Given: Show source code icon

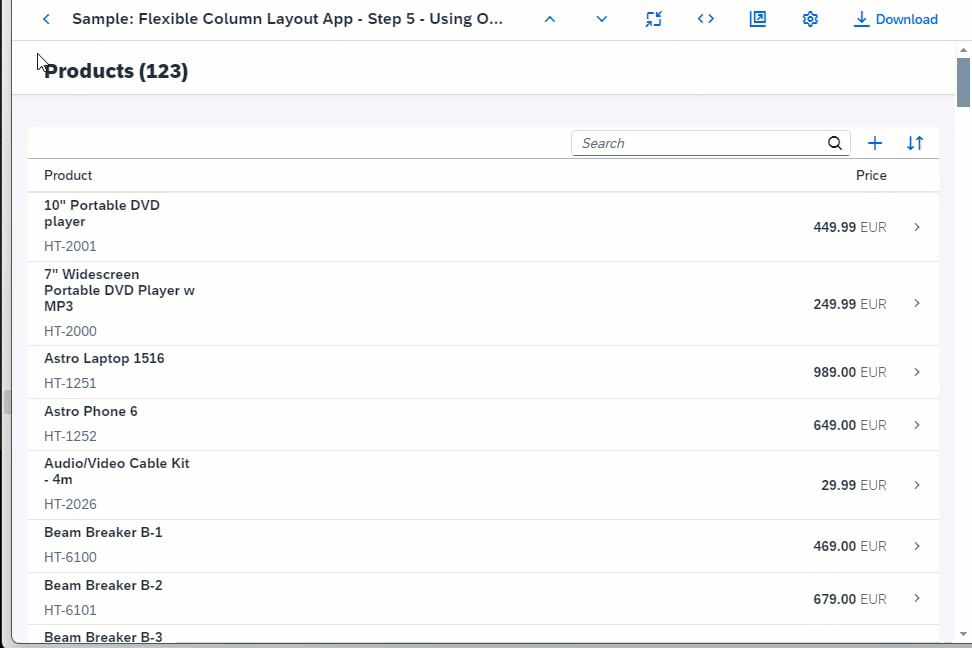Looking at the screenshot, I should pyautogui.click(x=705, y=19).
